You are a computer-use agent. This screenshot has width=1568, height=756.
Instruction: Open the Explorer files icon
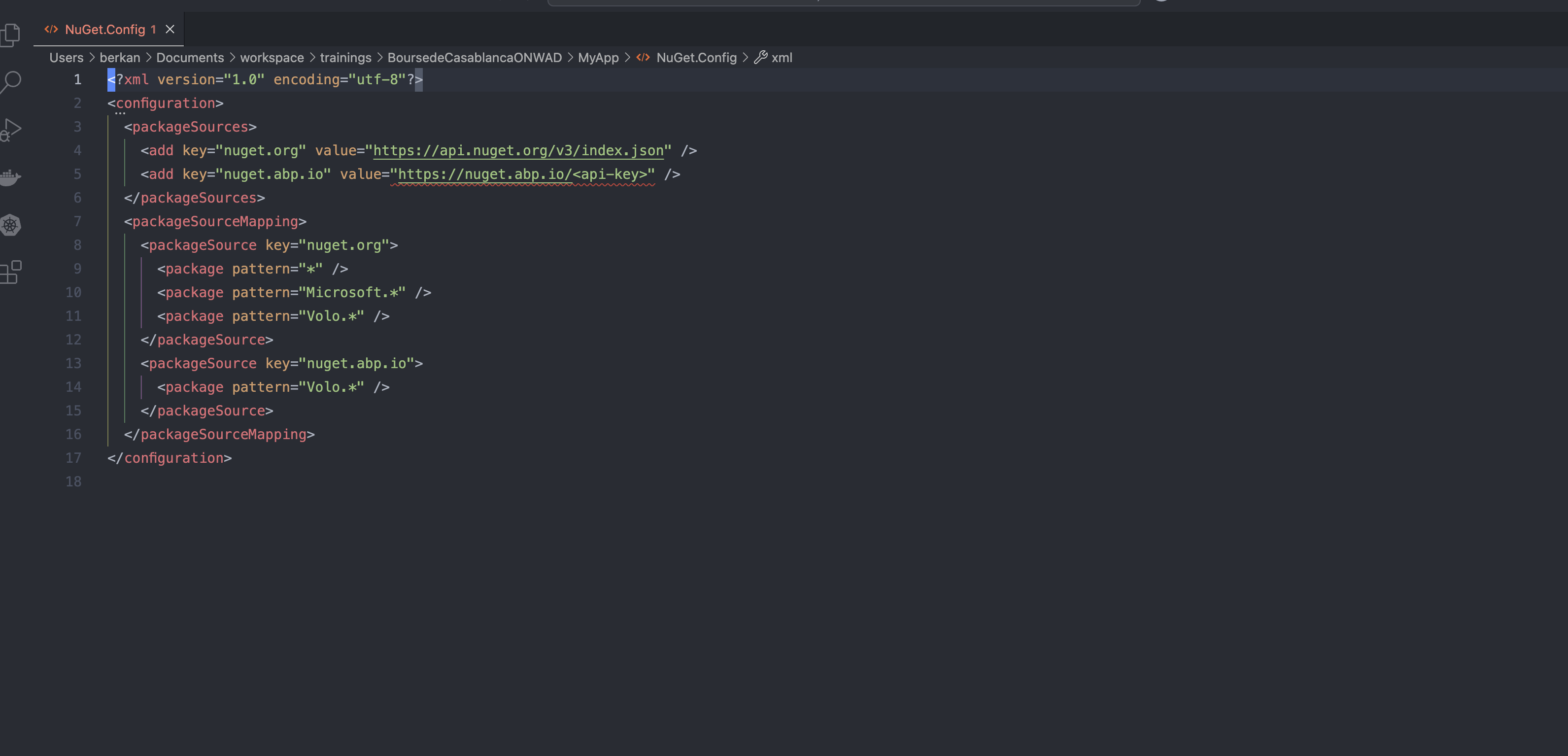10,34
